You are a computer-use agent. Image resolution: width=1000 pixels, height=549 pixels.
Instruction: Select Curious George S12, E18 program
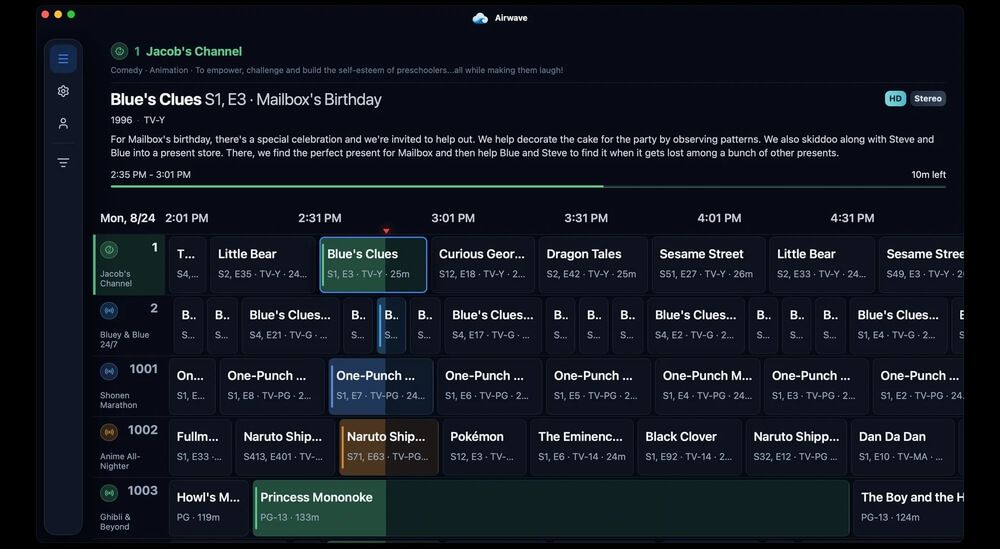[x=483, y=265]
